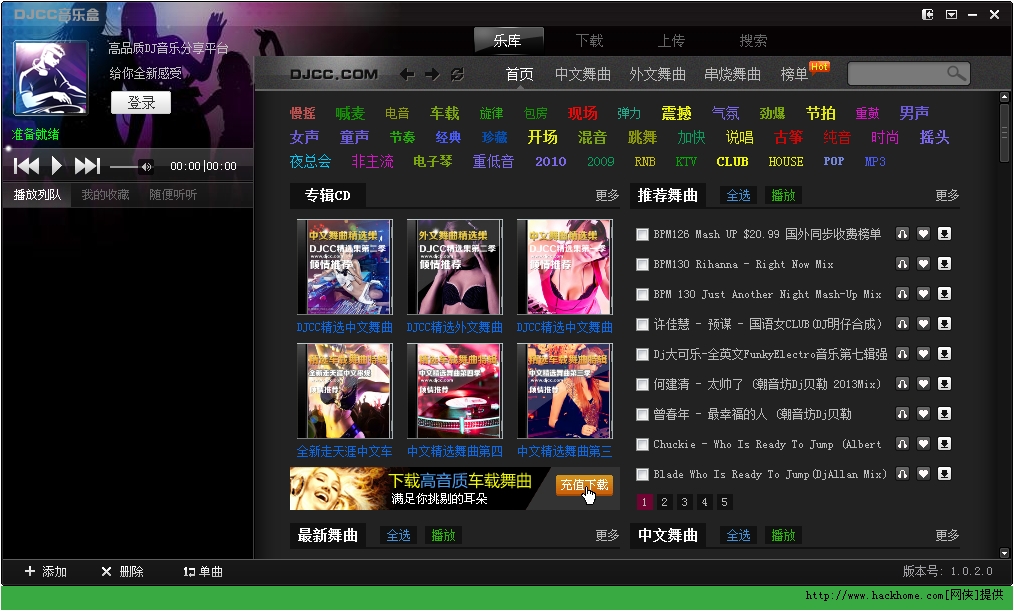Open the title bar dropdown menu
The width and height of the screenshot is (1014, 611).
[951, 14]
